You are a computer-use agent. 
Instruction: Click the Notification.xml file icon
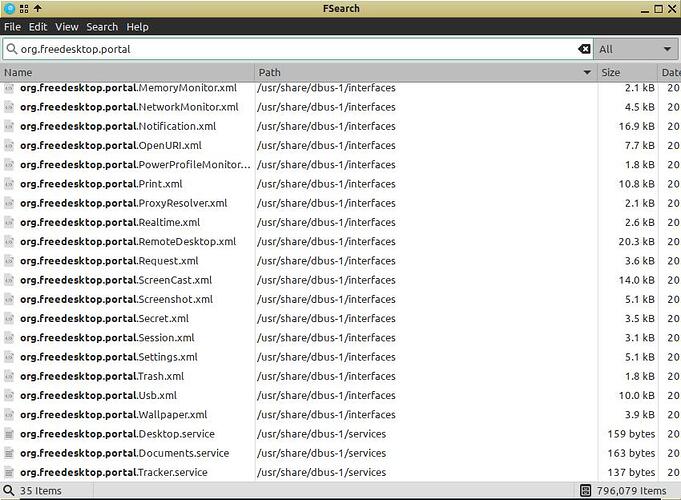[9, 126]
